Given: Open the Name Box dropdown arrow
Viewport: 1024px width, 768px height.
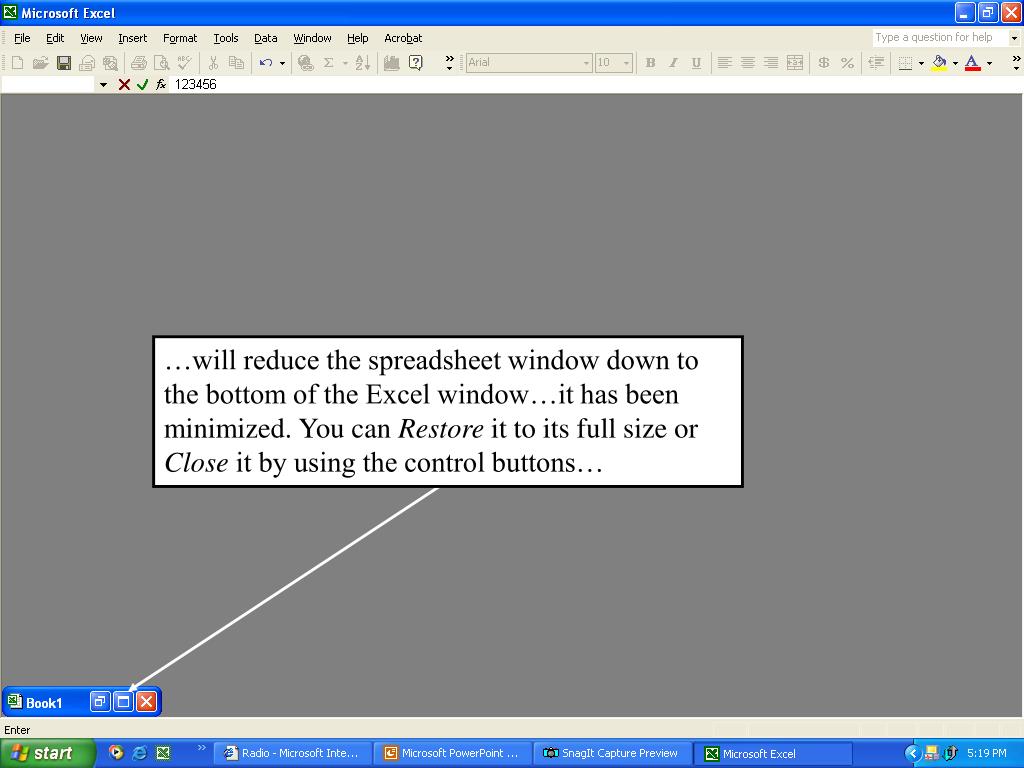Looking at the screenshot, I should (103, 84).
